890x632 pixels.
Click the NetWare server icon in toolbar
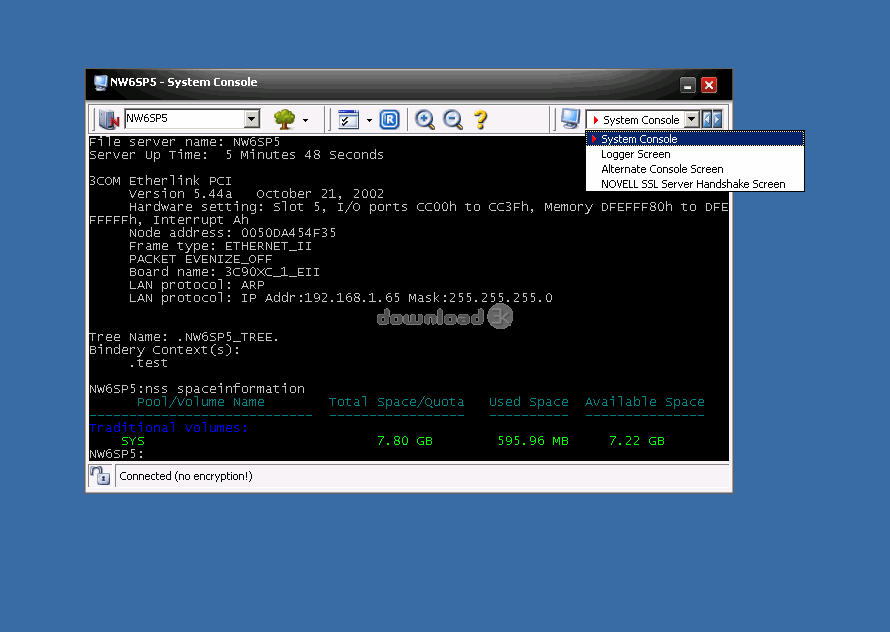pos(108,120)
